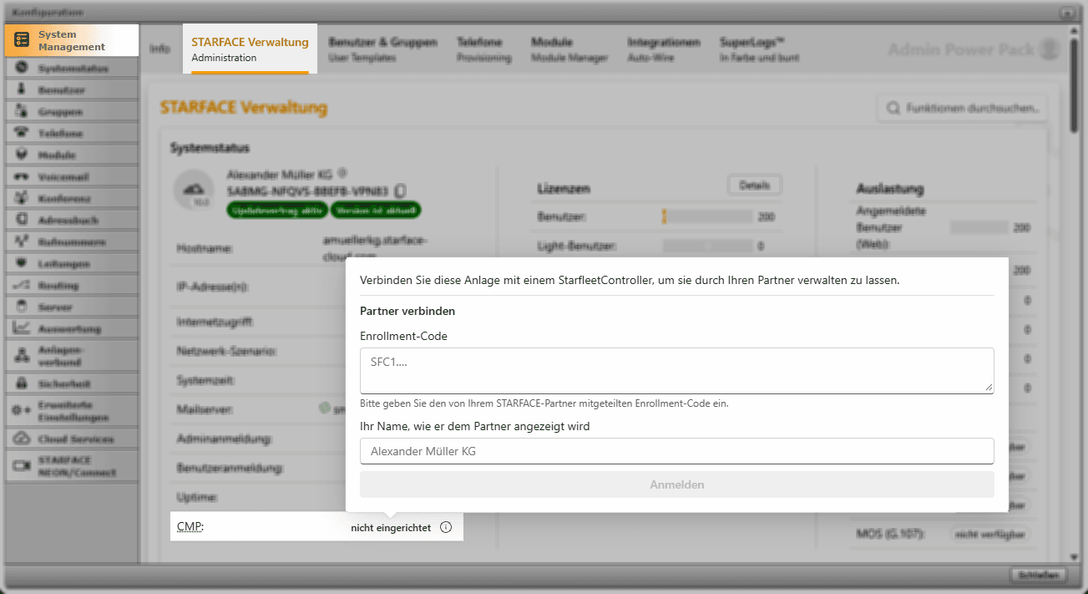This screenshot has width=1088, height=594.
Task: Open System Management in the sidebar
Action: coord(71,40)
